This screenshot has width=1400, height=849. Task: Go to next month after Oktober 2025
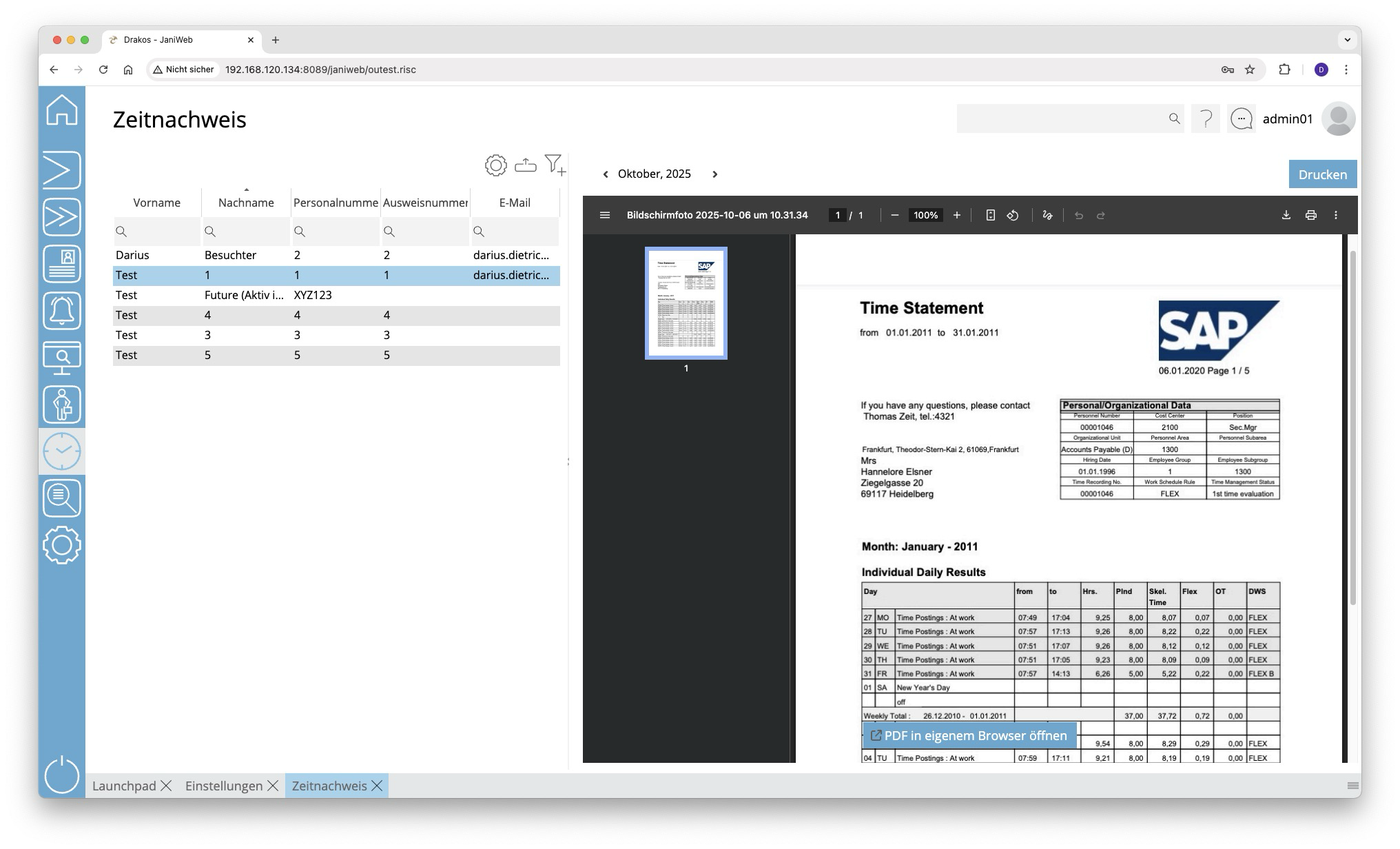pyautogui.click(x=714, y=174)
